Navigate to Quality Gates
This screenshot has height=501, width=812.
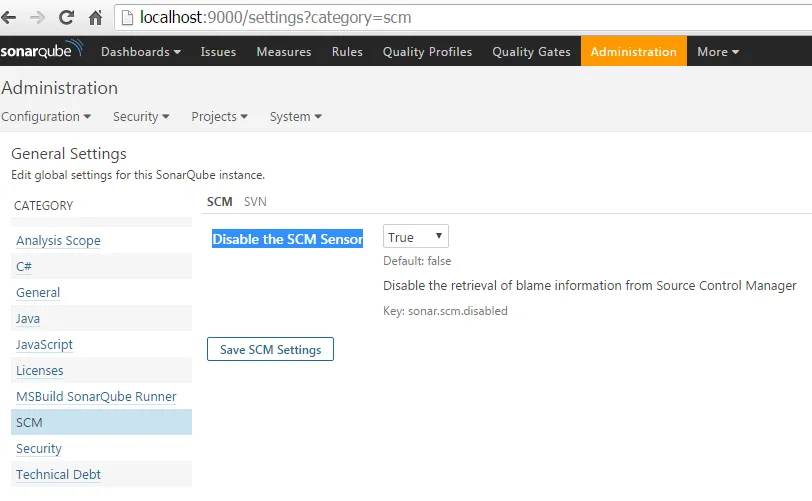[x=531, y=52]
